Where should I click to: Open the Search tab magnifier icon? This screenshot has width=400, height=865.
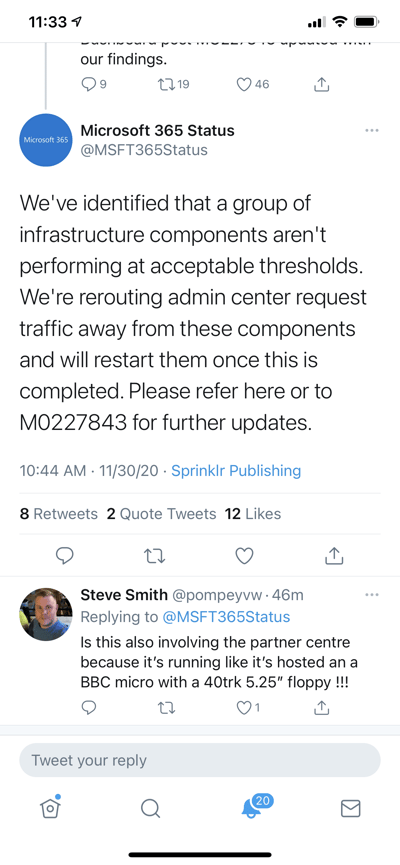point(150,809)
